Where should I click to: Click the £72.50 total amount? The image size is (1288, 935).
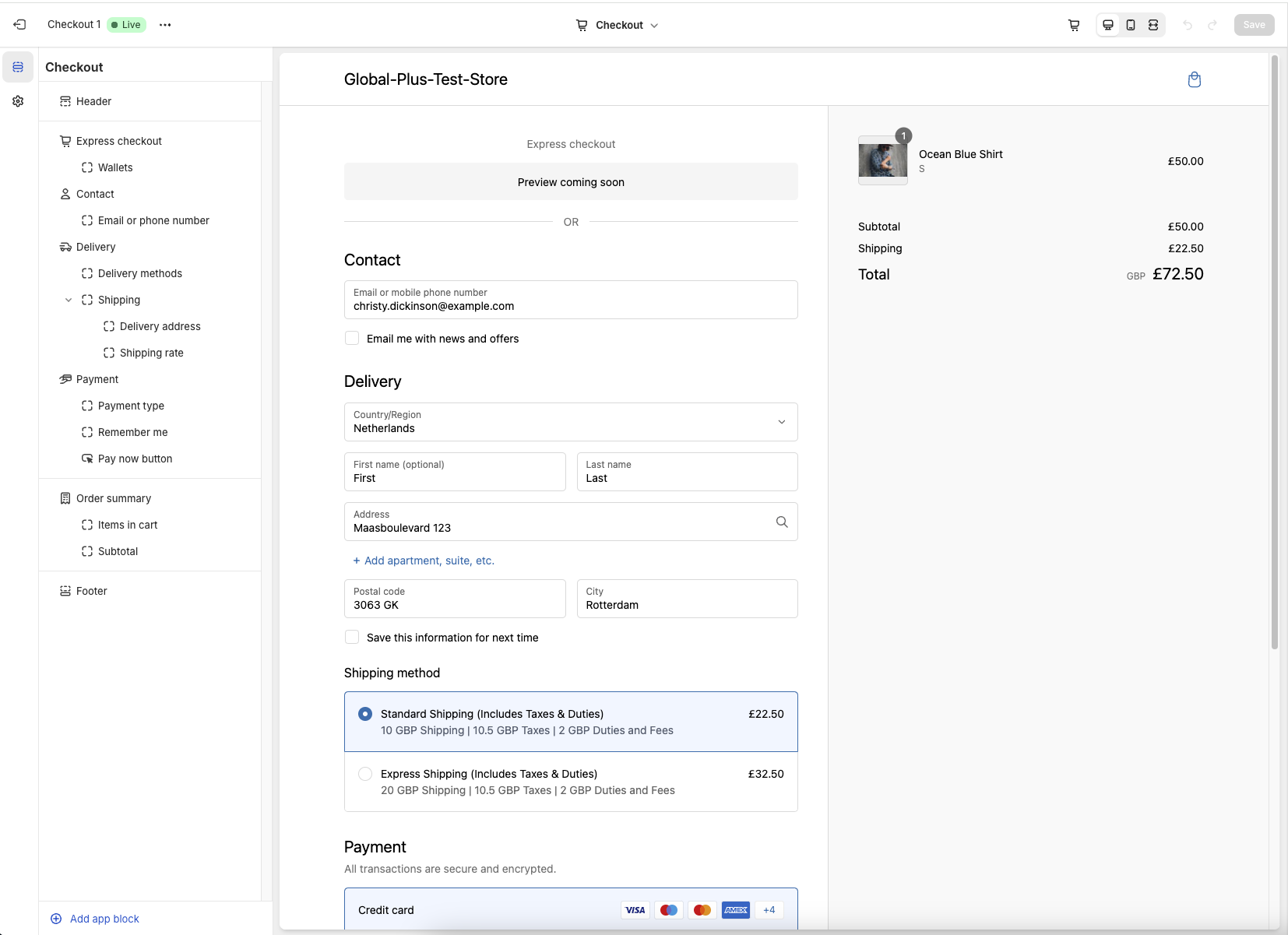coord(1177,274)
